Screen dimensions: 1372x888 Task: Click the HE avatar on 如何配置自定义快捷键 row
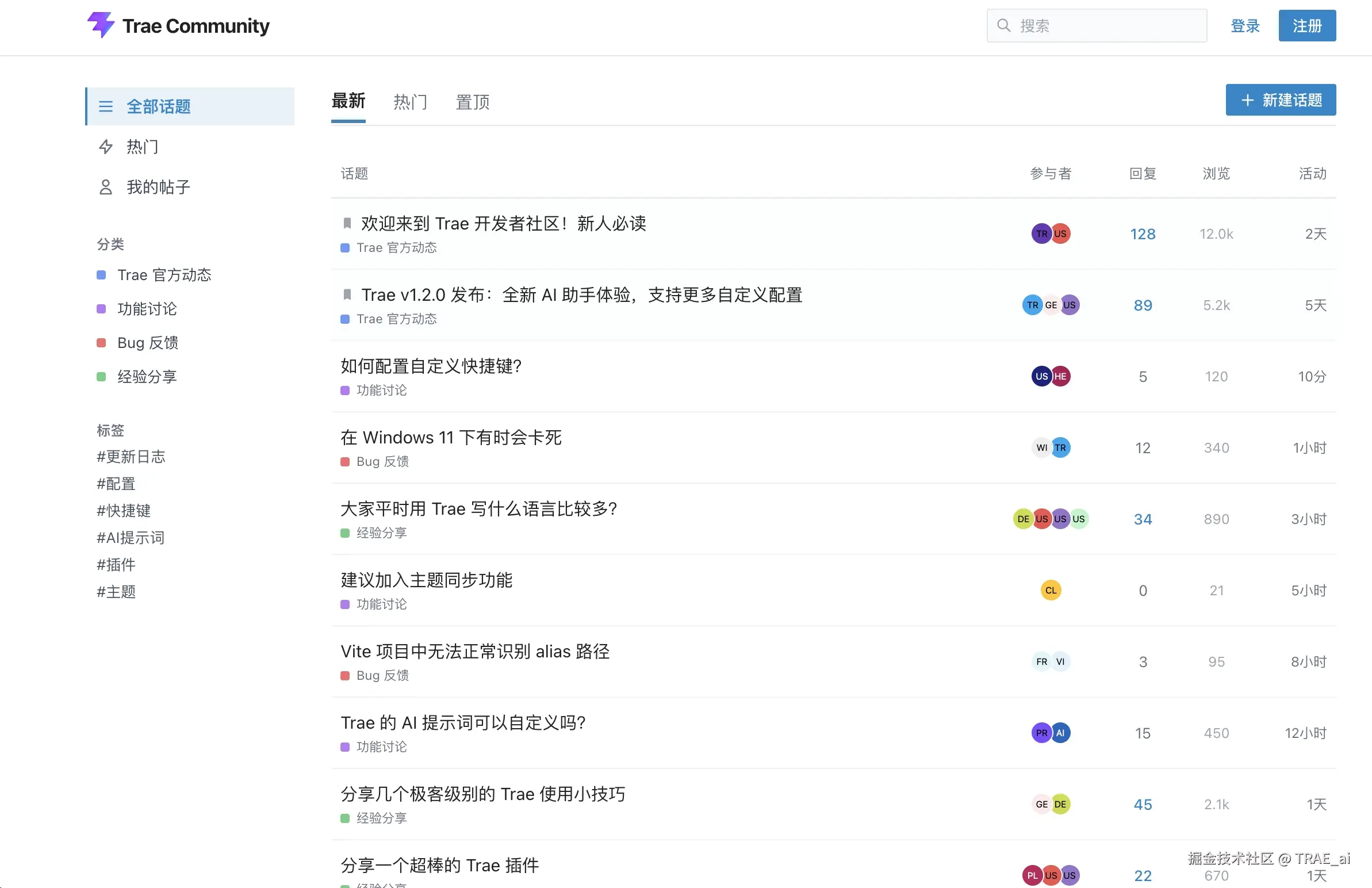point(1060,376)
